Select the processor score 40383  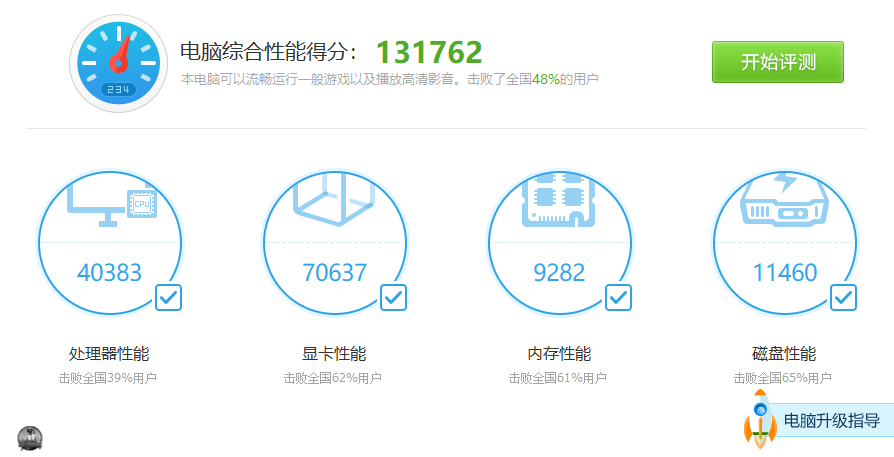tap(109, 272)
